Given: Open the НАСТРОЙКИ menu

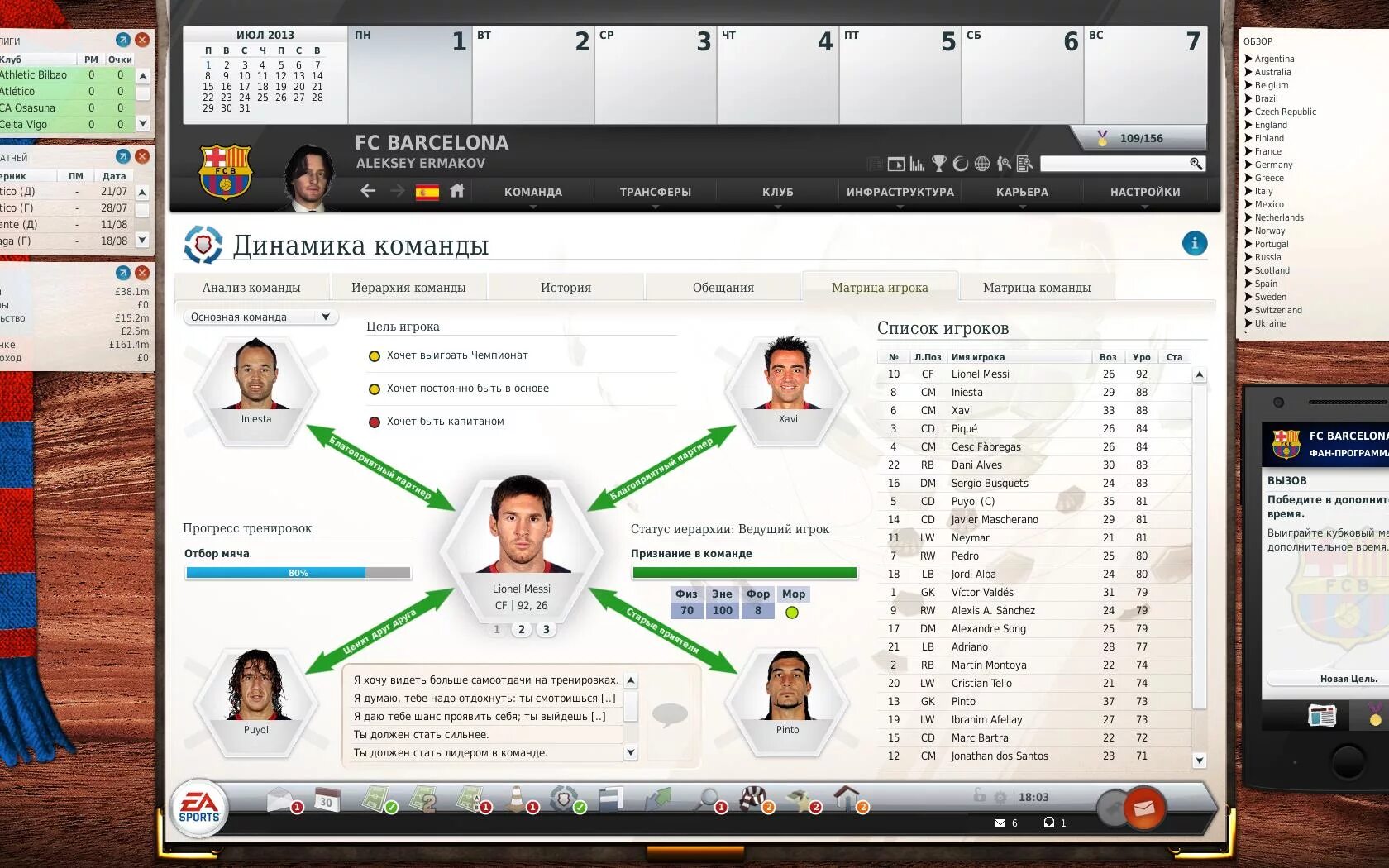Looking at the screenshot, I should [x=1145, y=192].
